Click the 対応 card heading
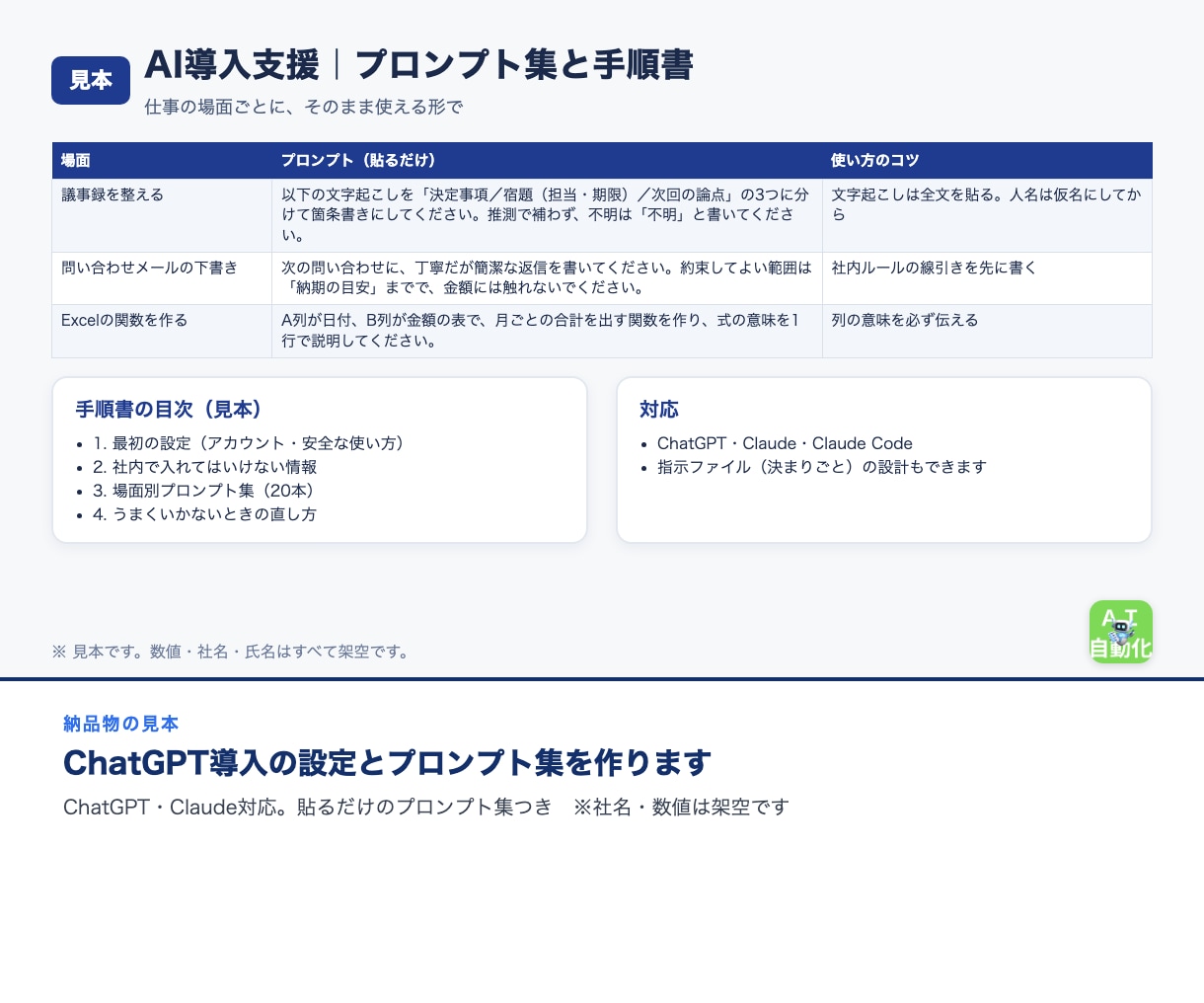The image size is (1204, 1003). [659, 409]
